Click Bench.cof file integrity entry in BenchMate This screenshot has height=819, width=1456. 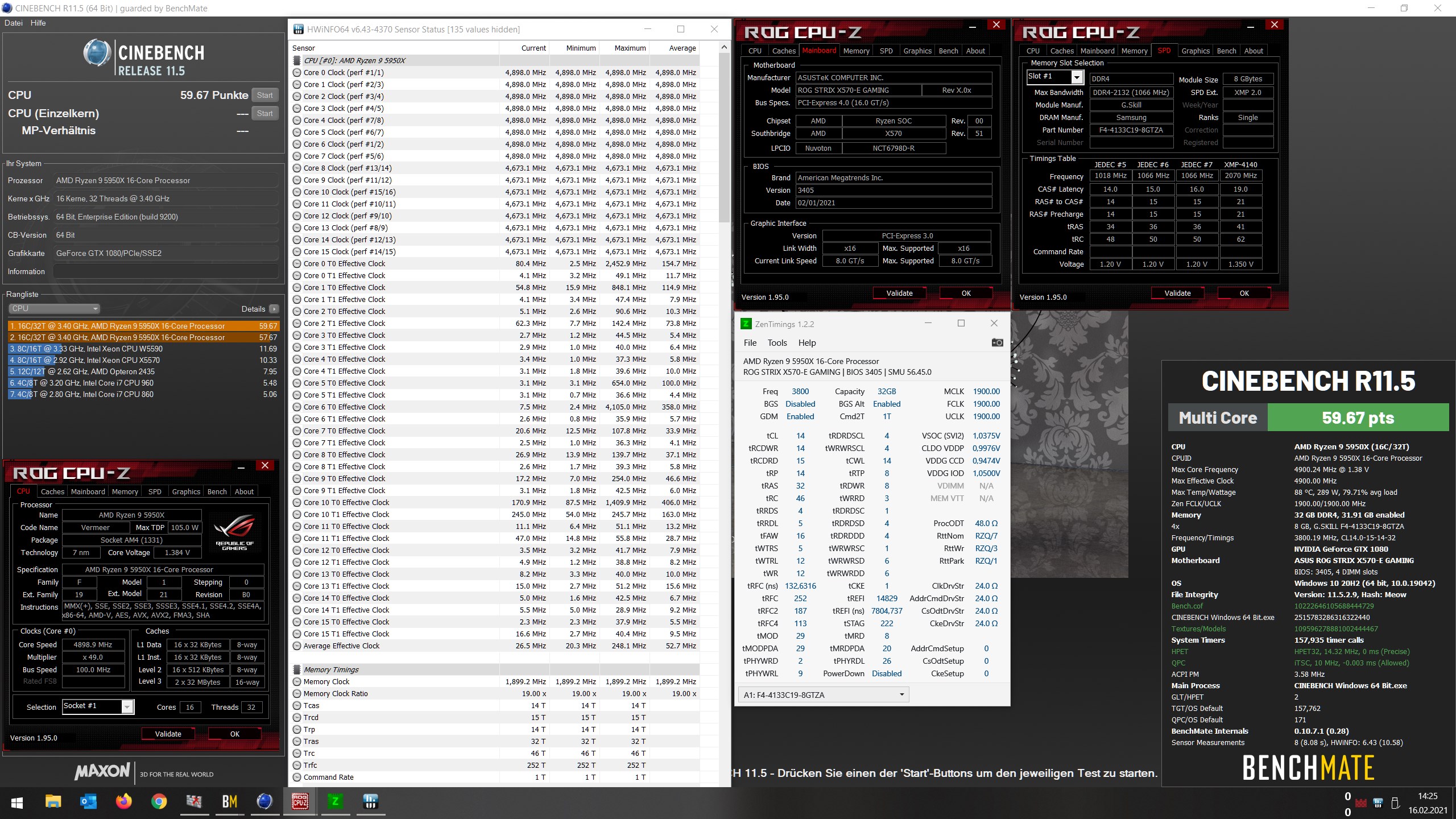(x=1187, y=606)
